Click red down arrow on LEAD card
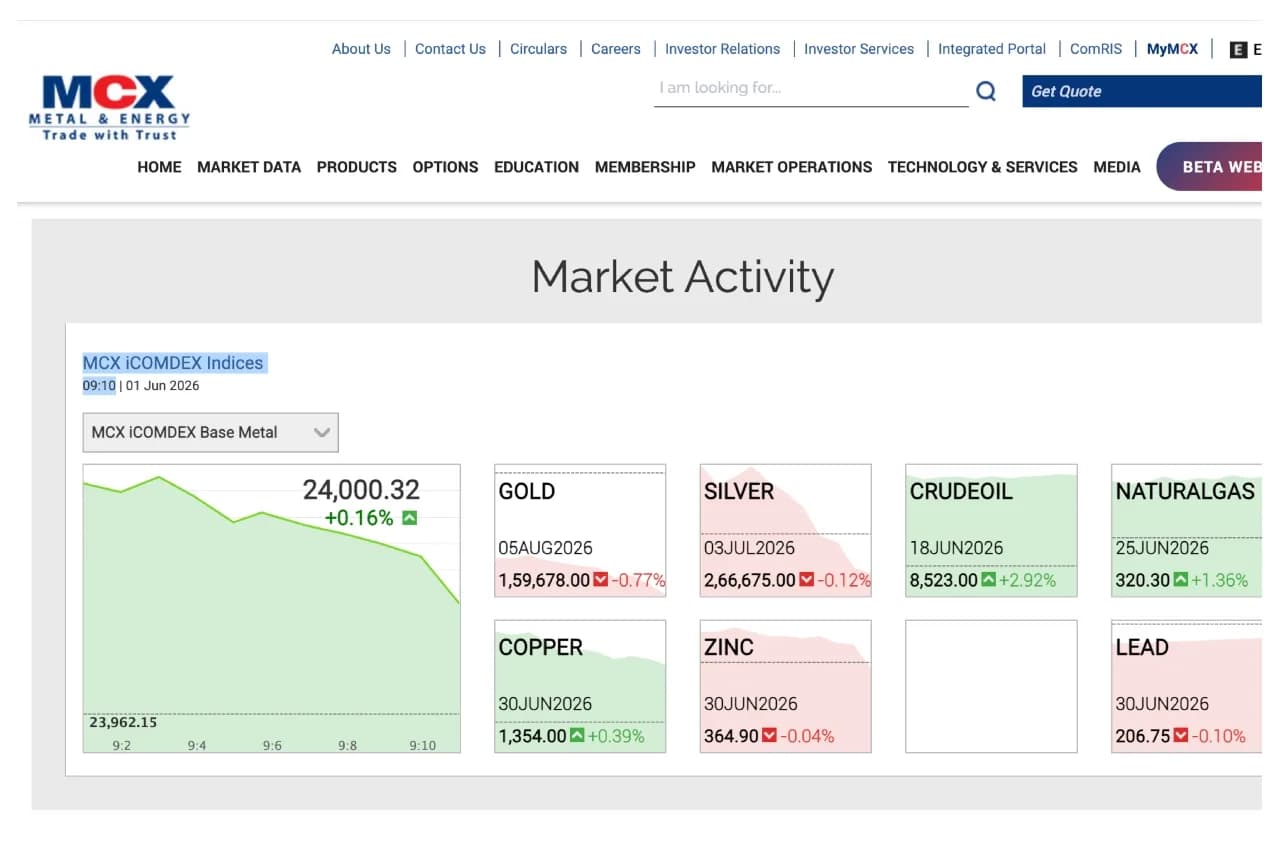The width and height of the screenshot is (1280, 850). [1181, 736]
